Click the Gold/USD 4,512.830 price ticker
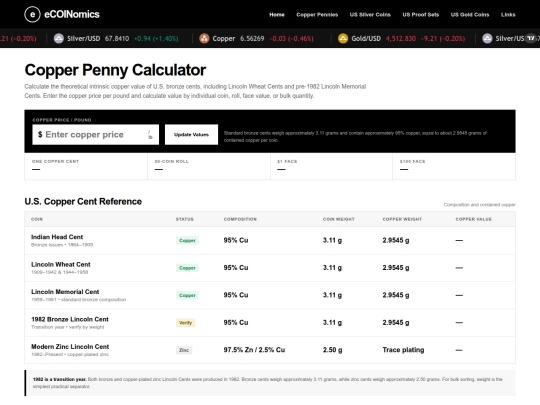 (402, 39)
